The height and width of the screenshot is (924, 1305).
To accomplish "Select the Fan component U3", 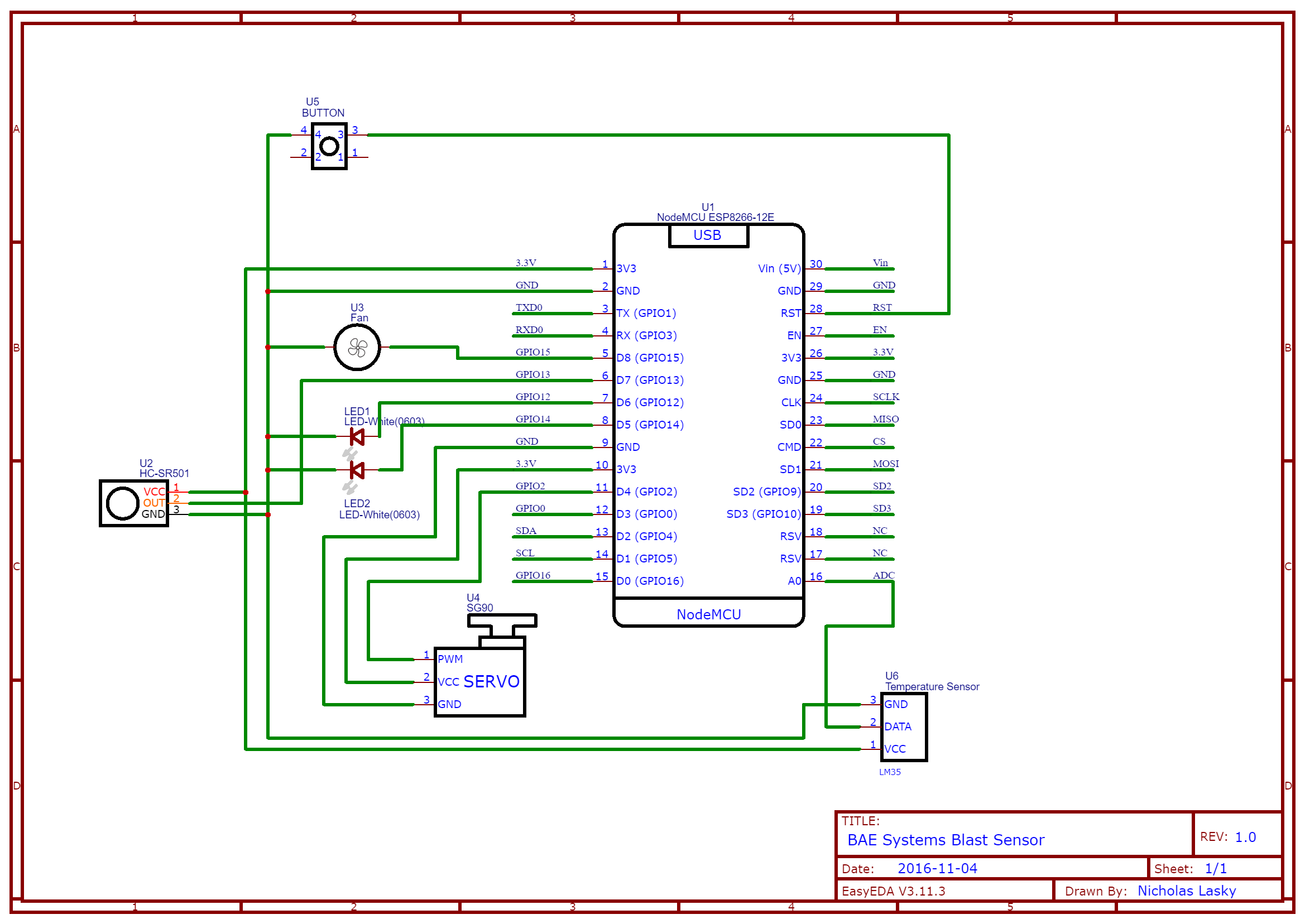I will click(x=357, y=348).
